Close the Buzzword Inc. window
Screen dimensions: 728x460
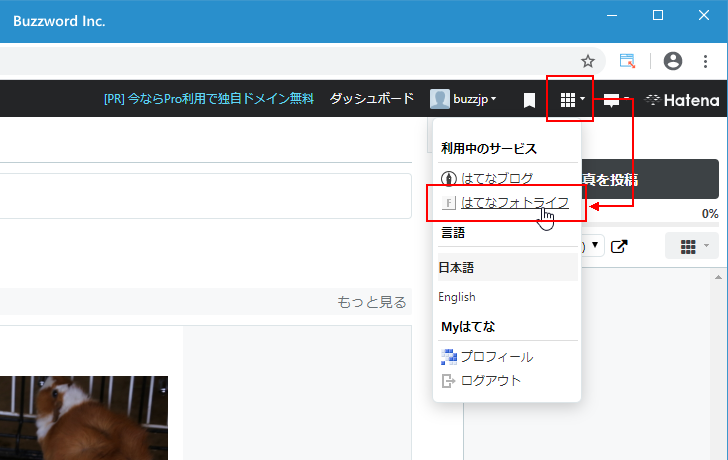tap(704, 15)
